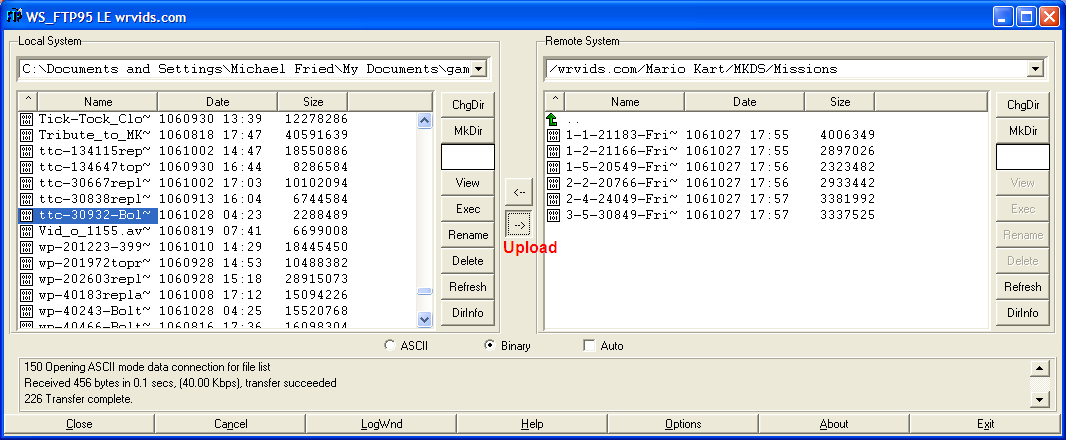Click file icon of ttc-30932-Bol~ in local list
1066x440 pixels.
click(x=27, y=215)
